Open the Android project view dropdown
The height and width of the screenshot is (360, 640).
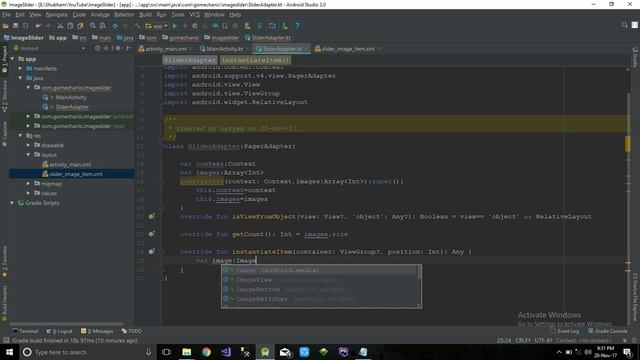click(50, 48)
